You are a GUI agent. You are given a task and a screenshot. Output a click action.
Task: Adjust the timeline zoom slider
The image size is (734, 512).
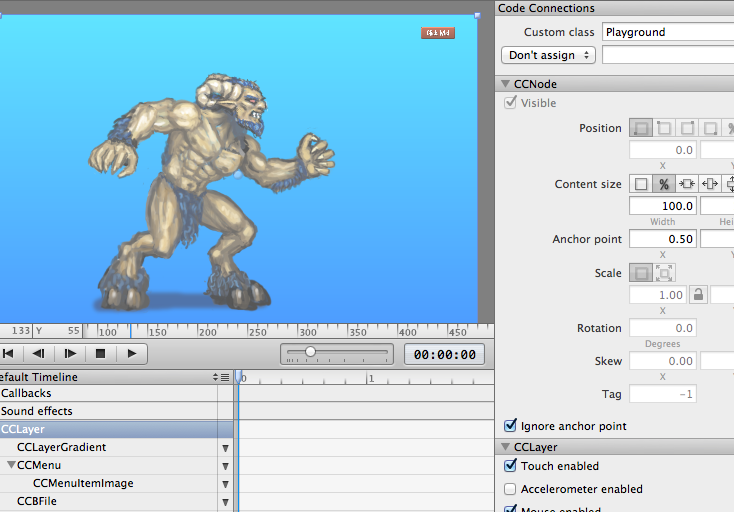coord(310,351)
